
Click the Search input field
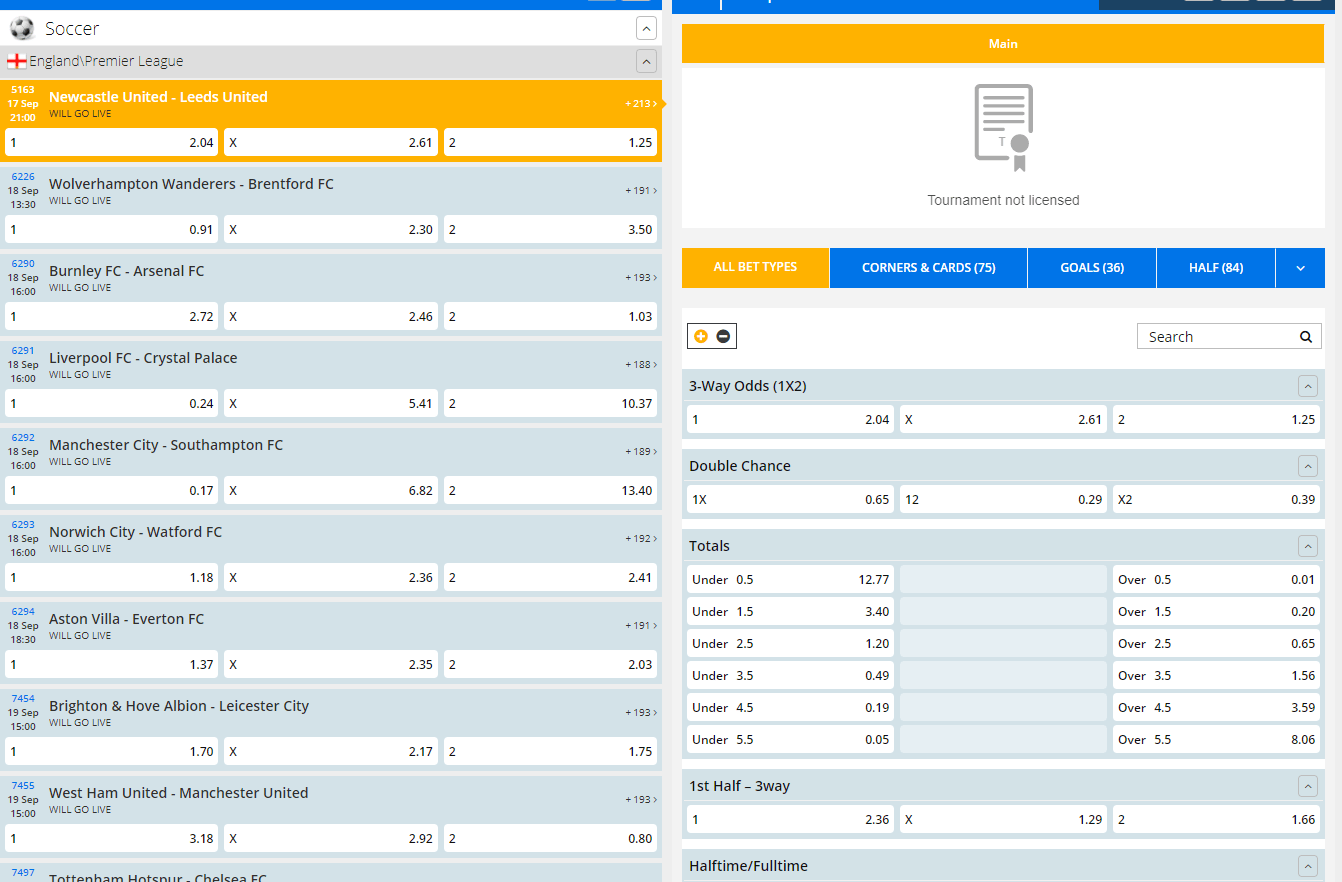tap(1218, 337)
